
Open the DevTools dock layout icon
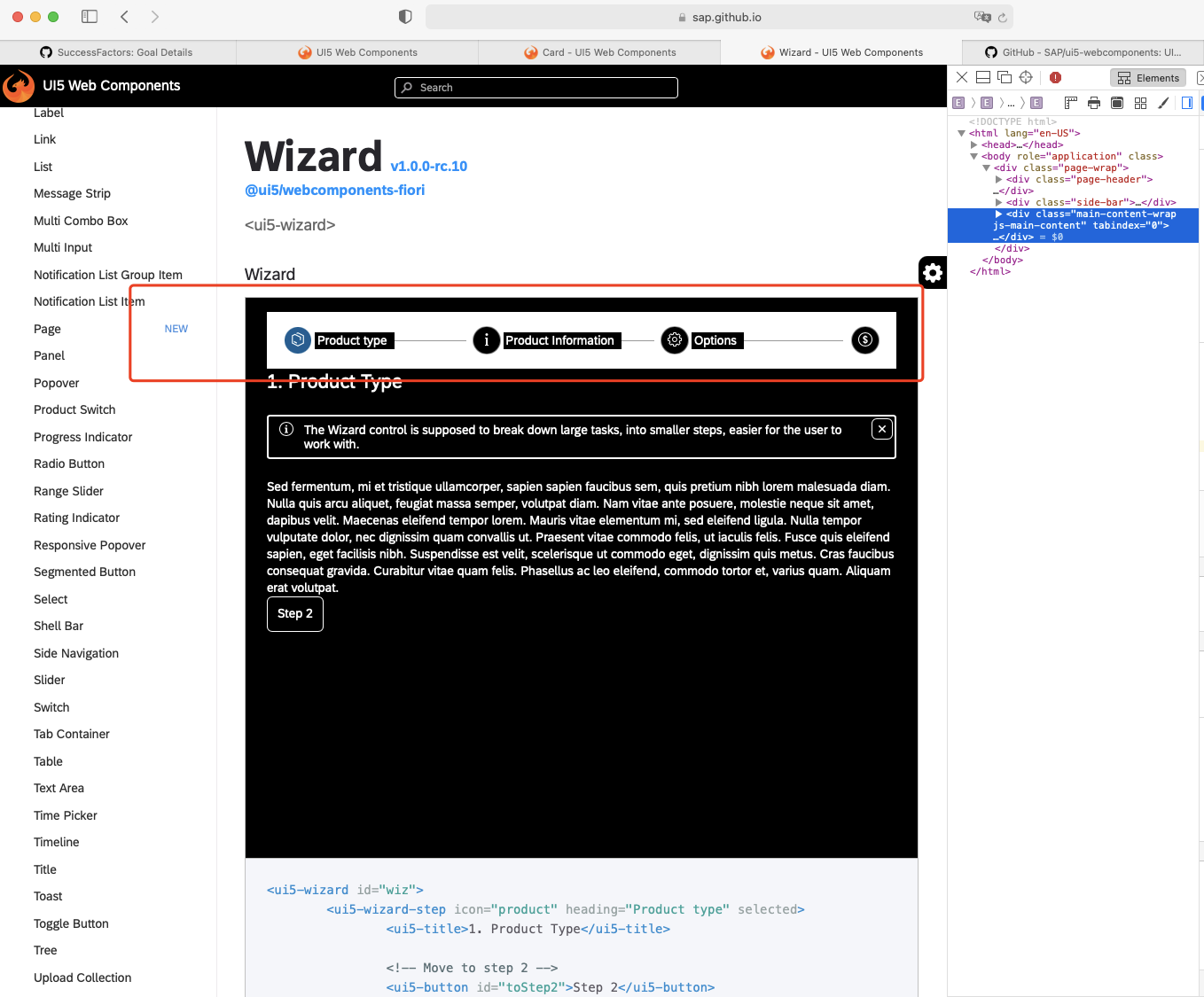tap(982, 77)
